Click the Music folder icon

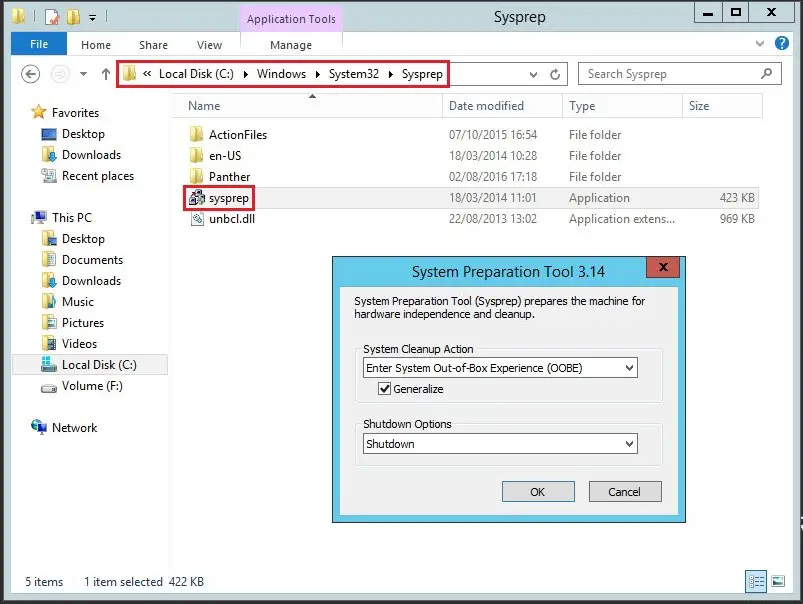point(49,301)
